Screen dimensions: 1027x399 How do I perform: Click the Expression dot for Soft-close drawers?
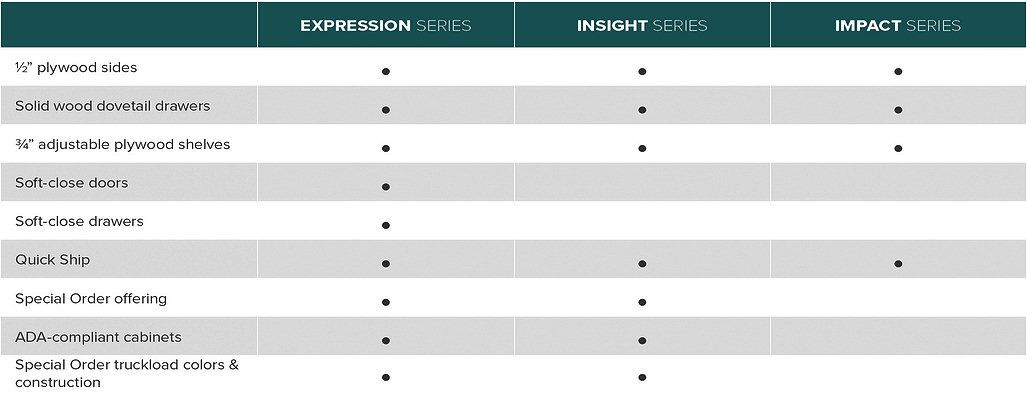coord(386,225)
